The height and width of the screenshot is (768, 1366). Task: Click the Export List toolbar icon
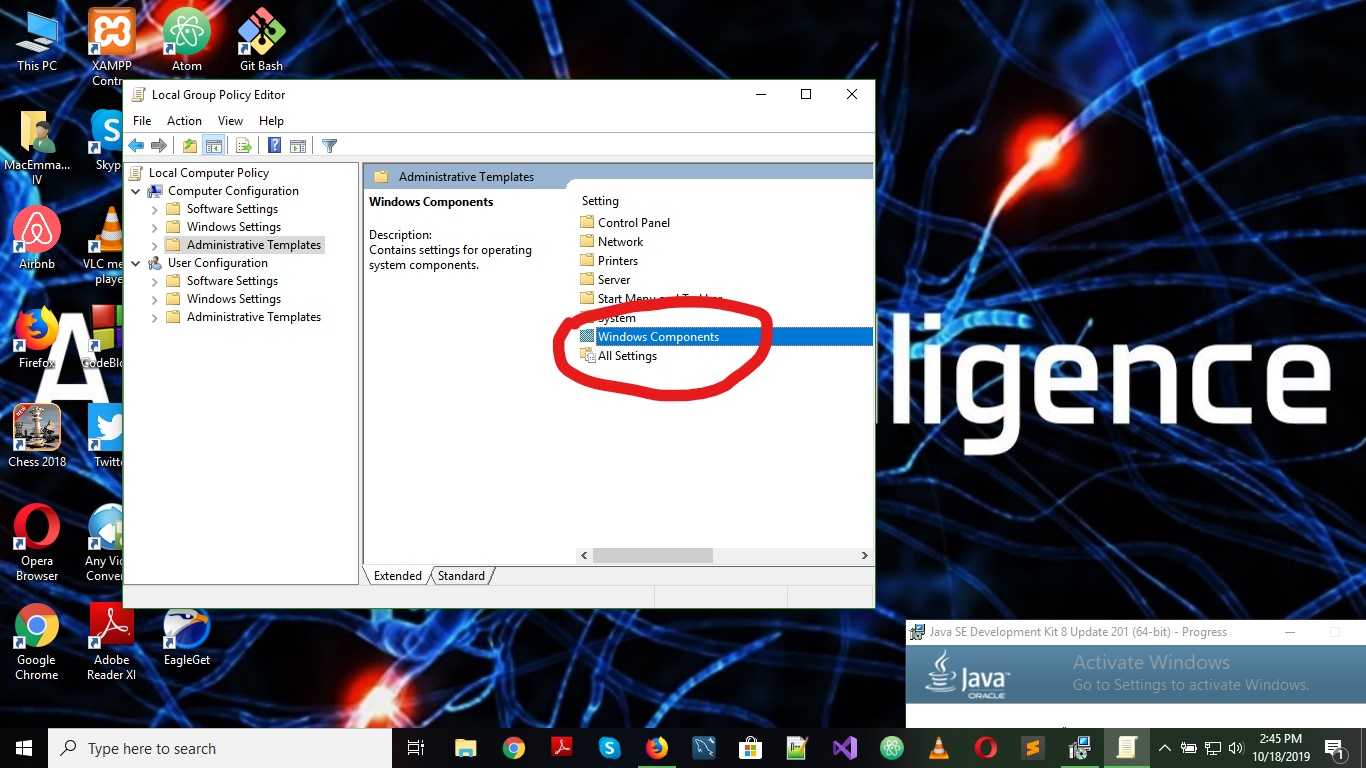pyautogui.click(x=243, y=146)
